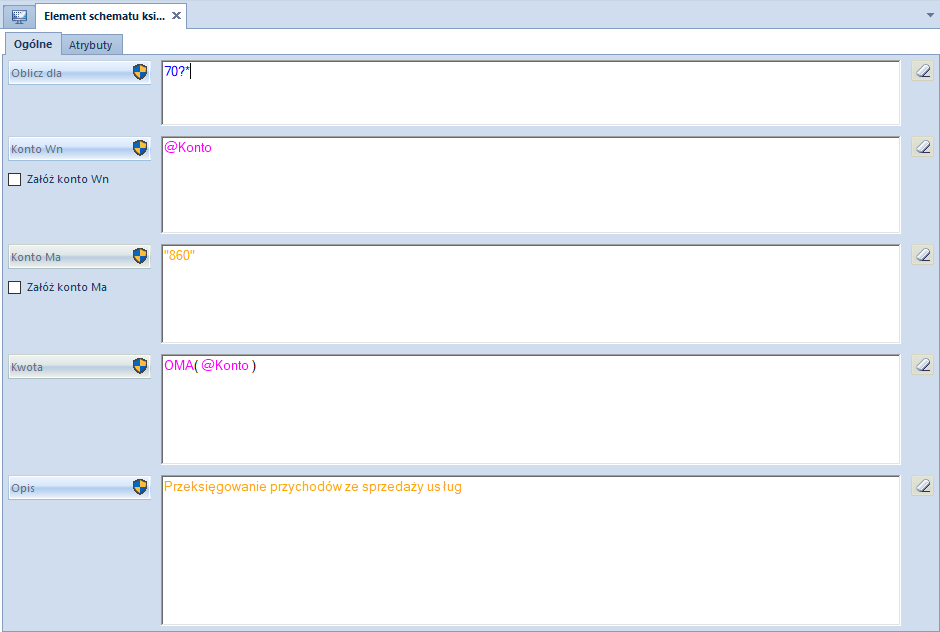940x632 pixels.
Task: Clear the Konto Wn field with eraser
Action: tap(923, 146)
